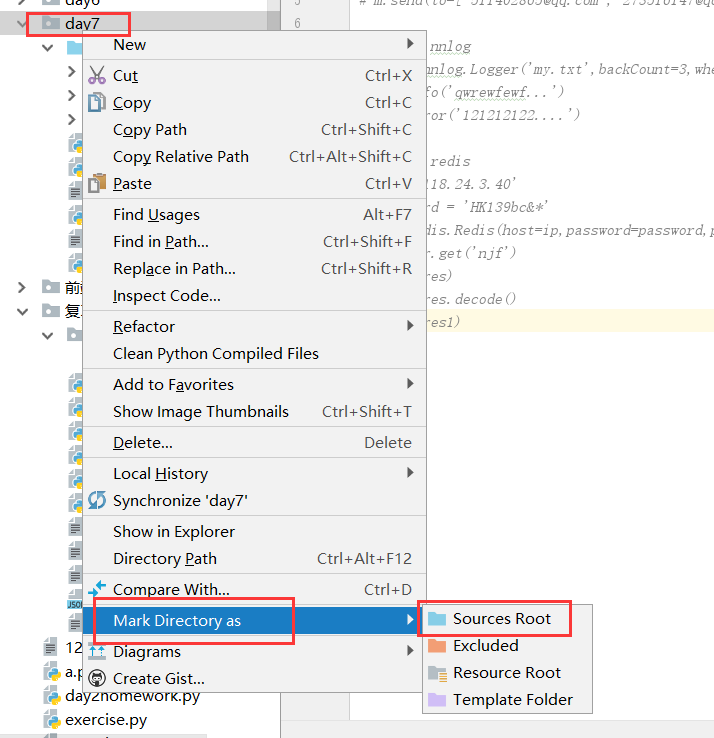Viewport: 714px width, 738px height.
Task: Select exercise.py in project tree
Action: (x=106, y=720)
